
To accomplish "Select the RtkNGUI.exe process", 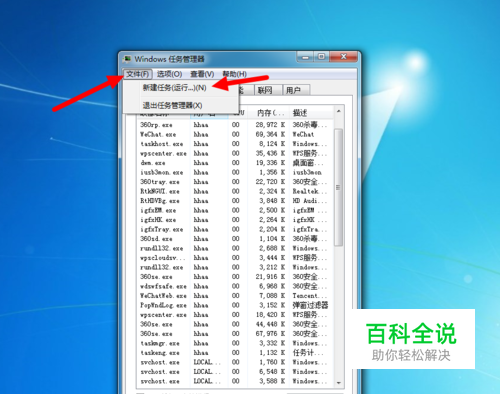I will click(160, 191).
